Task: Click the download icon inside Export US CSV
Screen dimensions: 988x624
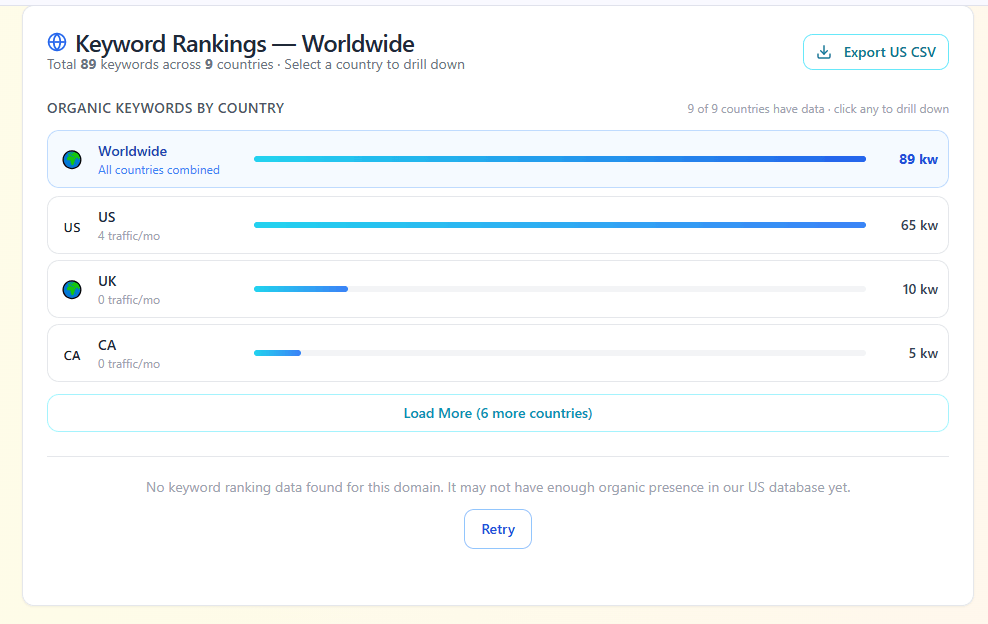Action: point(824,51)
